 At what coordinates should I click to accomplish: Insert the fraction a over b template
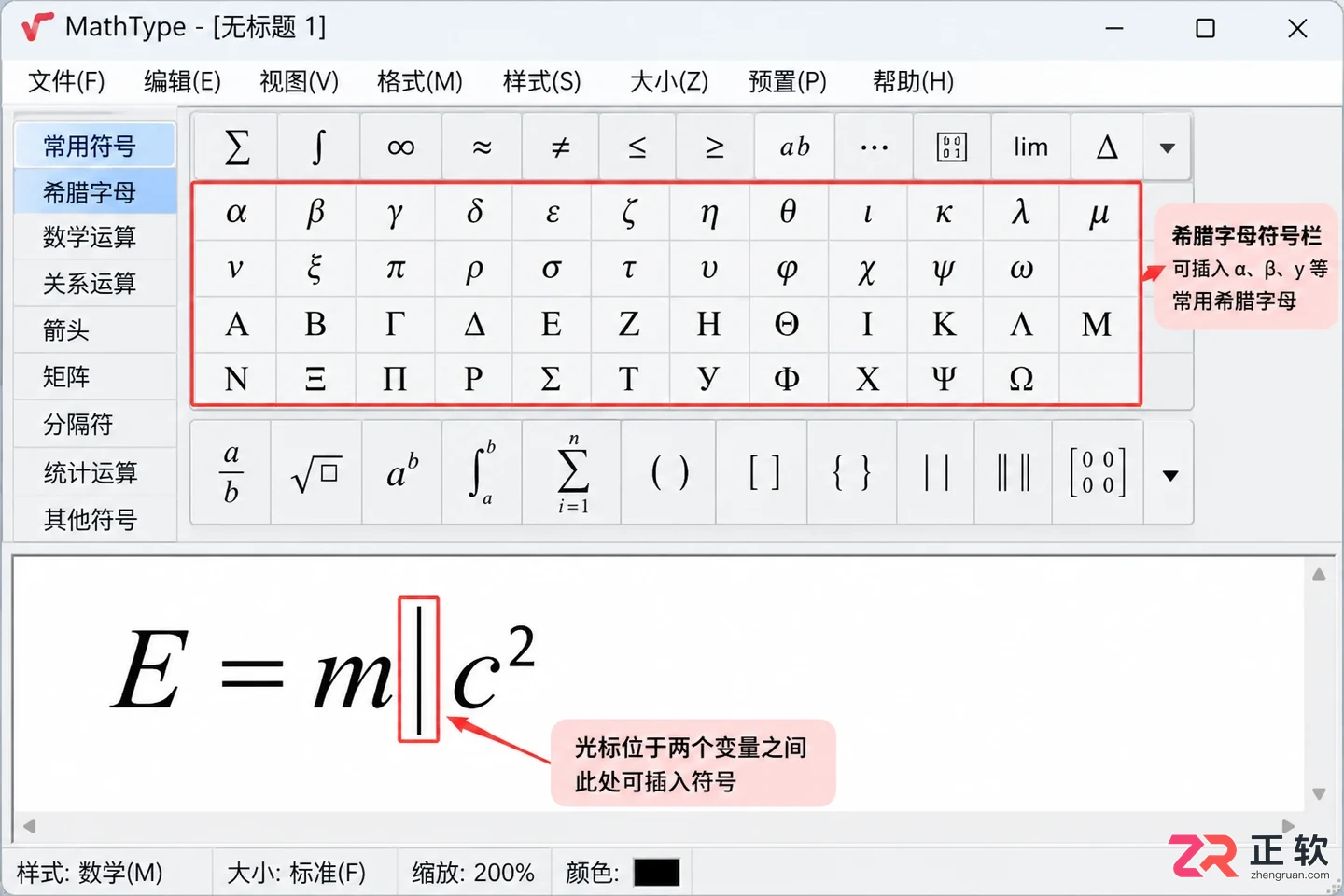231,473
